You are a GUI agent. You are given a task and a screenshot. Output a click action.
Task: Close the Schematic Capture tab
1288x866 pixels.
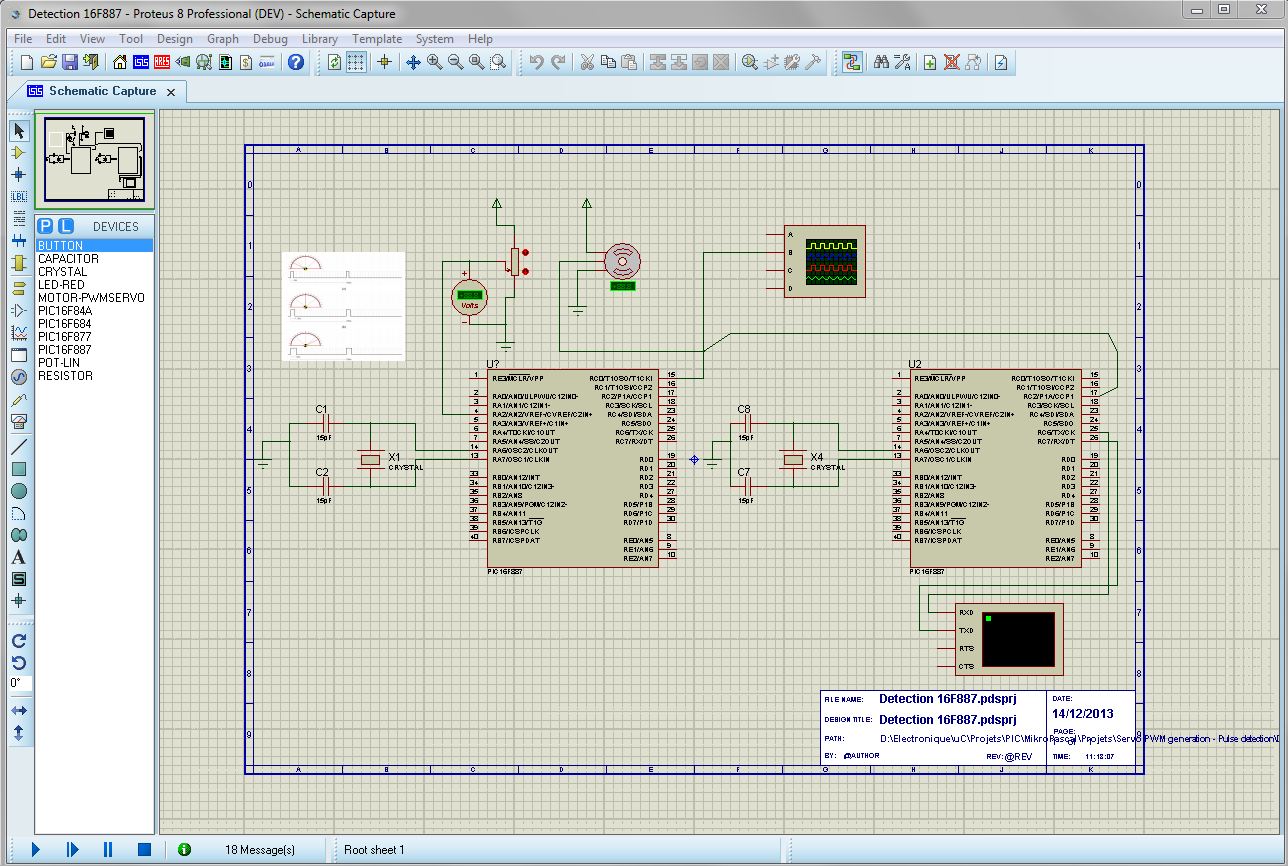pos(171,92)
